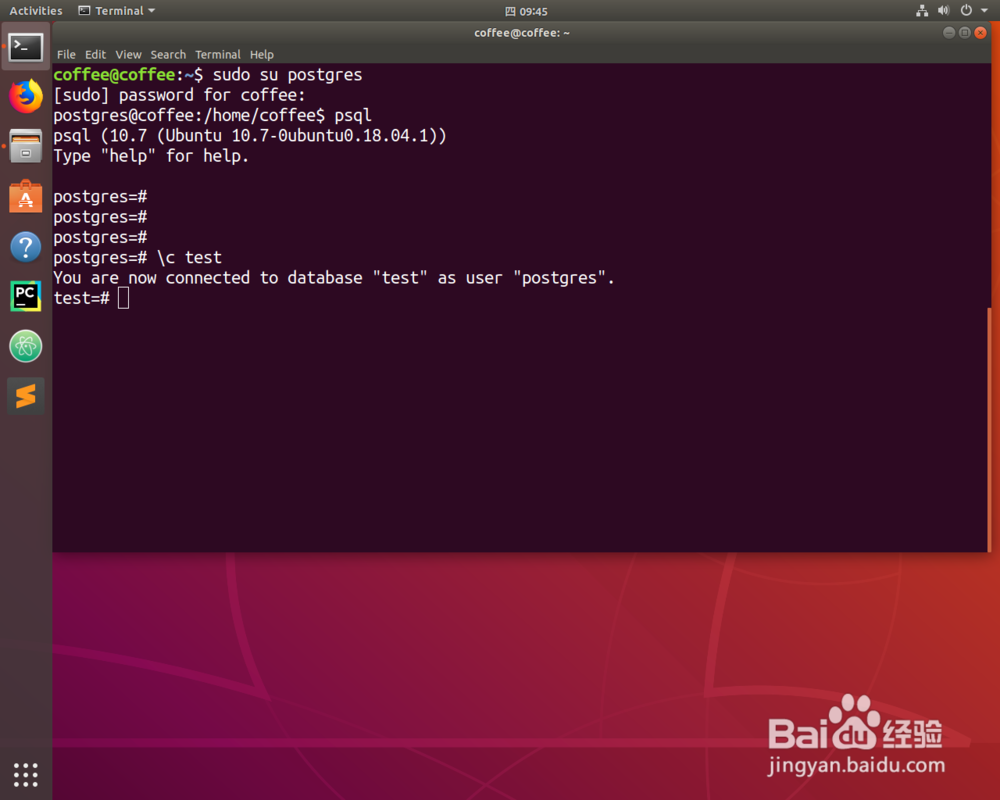Open the View menu
Screen dimensions: 1000x800
[x=128, y=54]
